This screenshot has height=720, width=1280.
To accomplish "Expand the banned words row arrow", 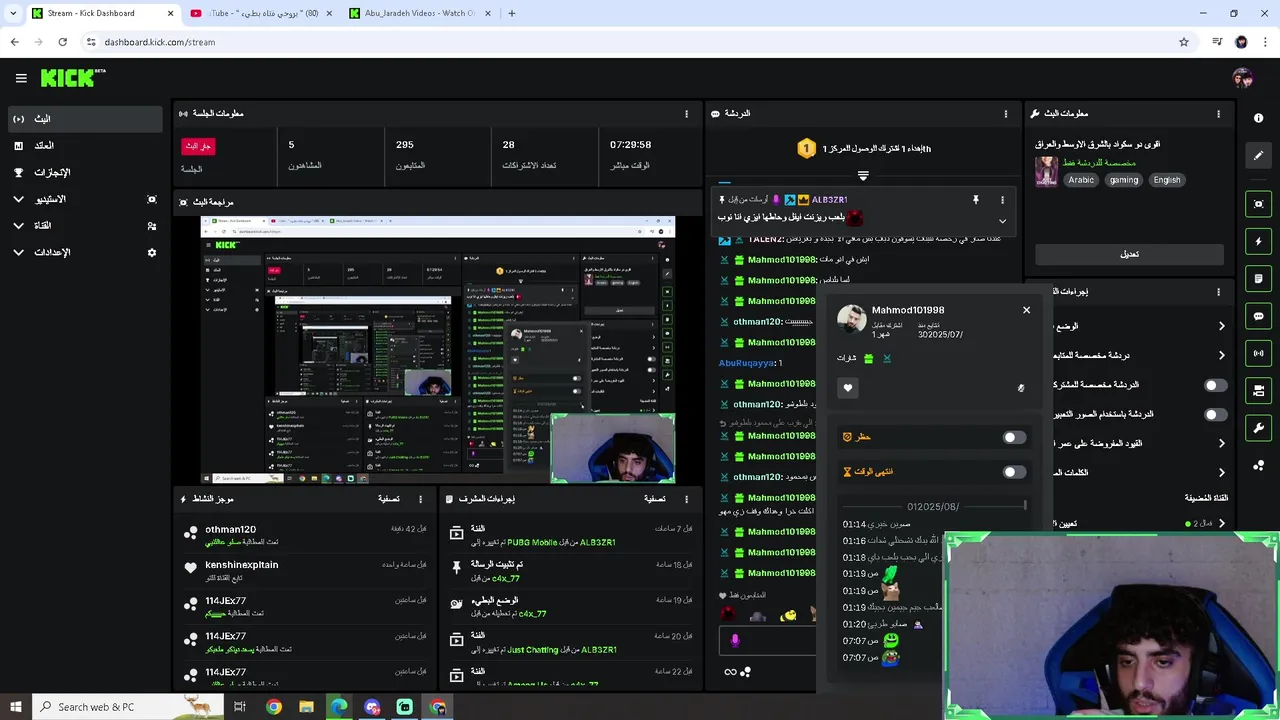I will [1221, 472].
